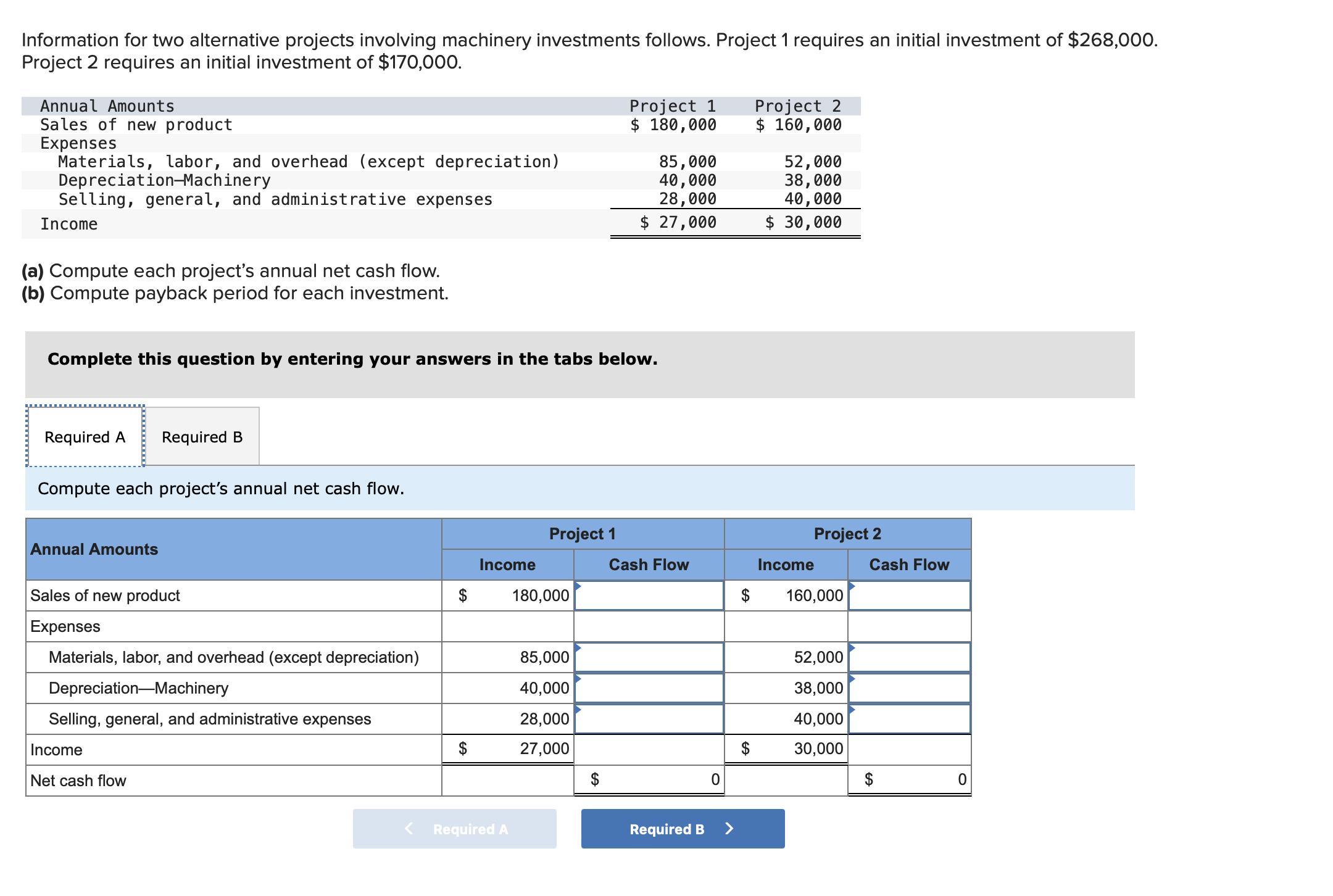The image size is (1333, 896).
Task: Click Project 1 Materials cash flow cell
Action: pyautogui.click(x=649, y=657)
